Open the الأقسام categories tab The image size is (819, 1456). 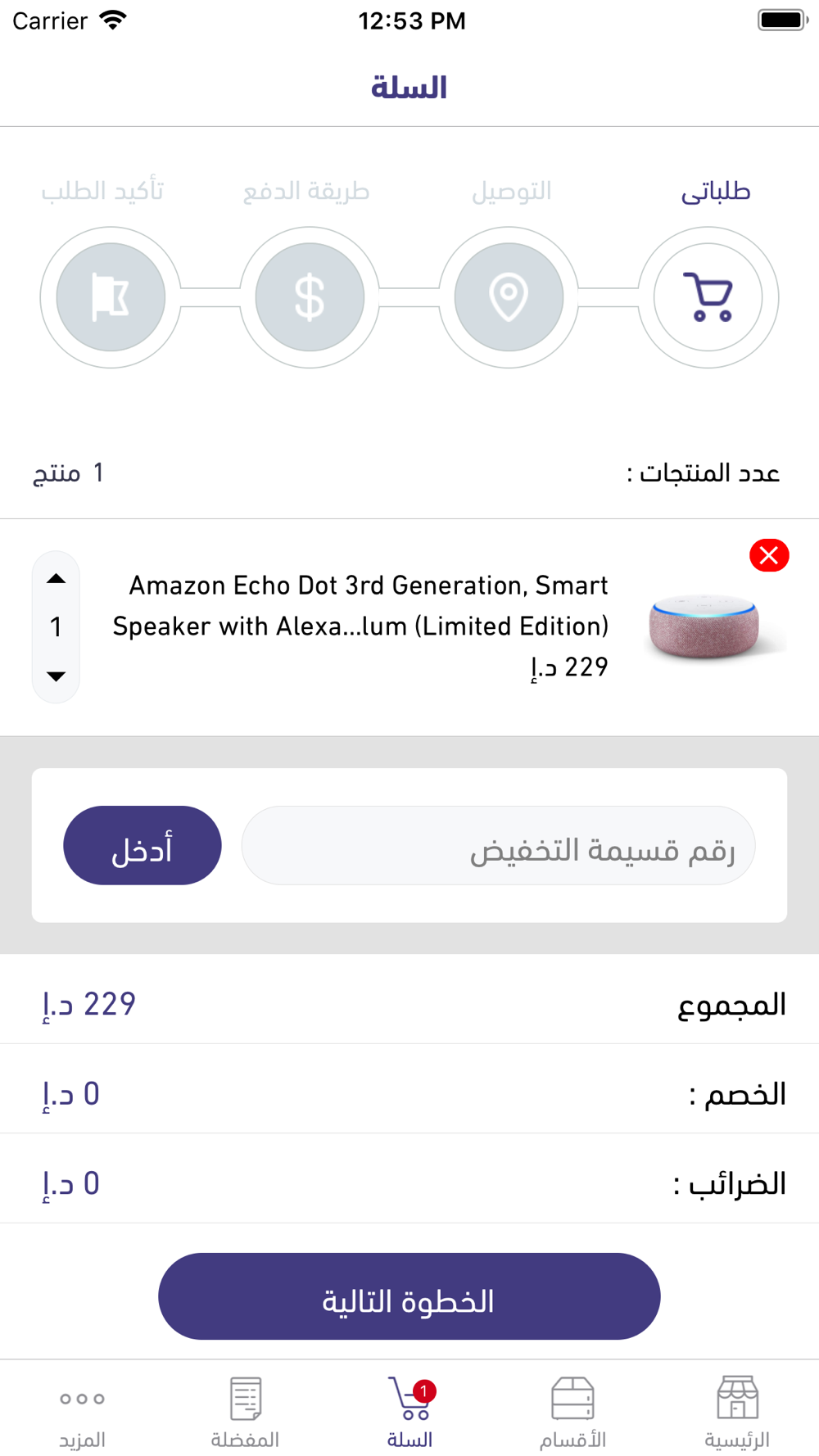click(x=573, y=1413)
